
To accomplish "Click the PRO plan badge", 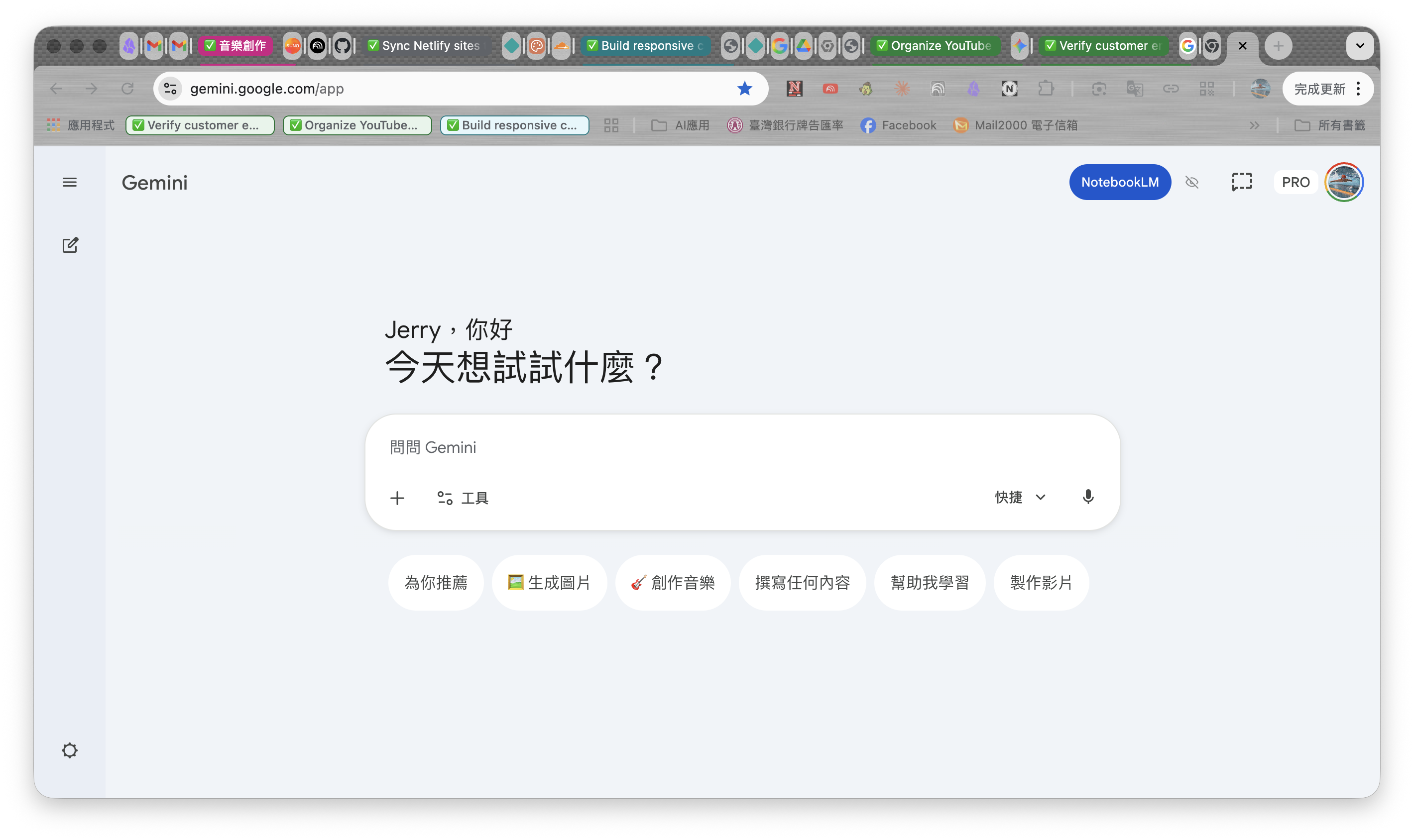I will 1295,182.
